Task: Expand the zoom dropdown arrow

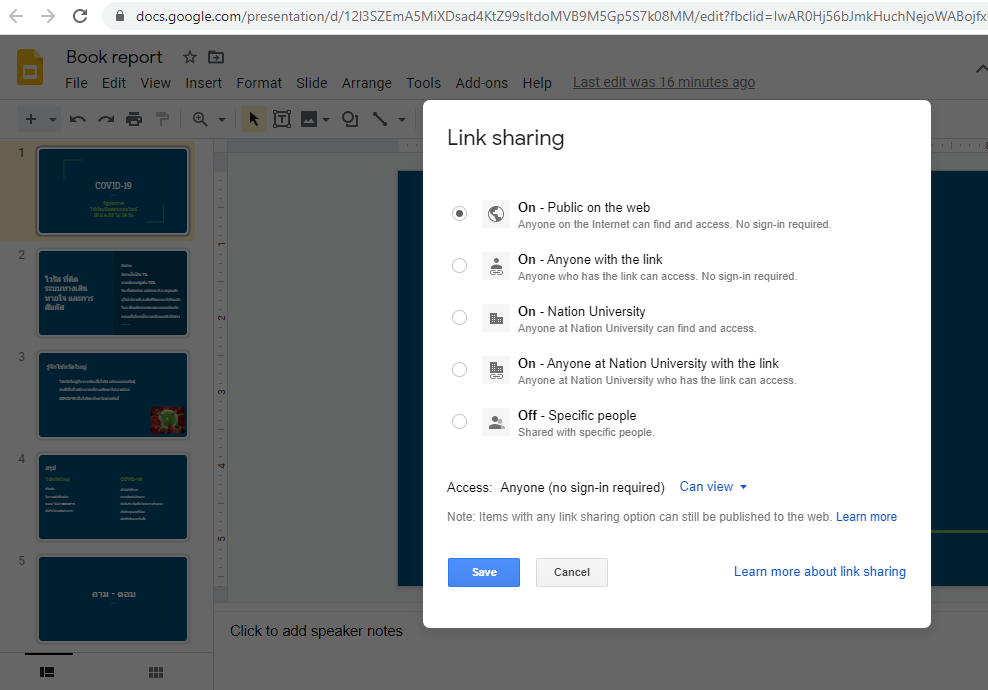Action: click(x=221, y=120)
